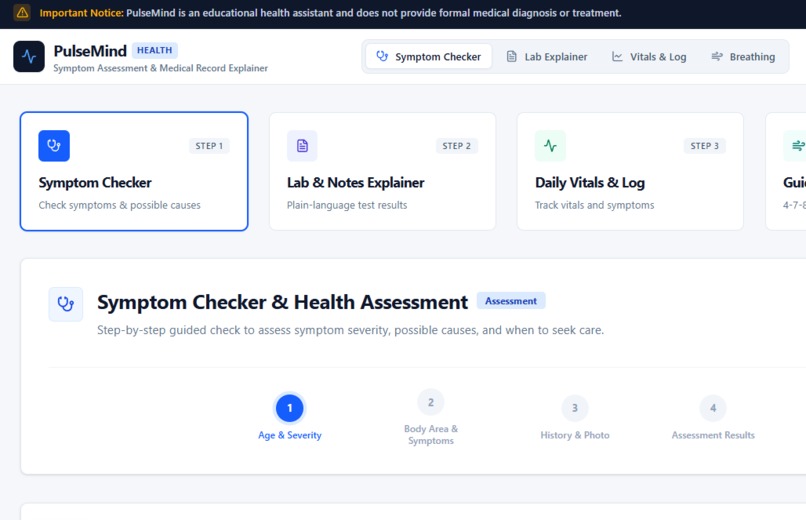
Task: Open the Breathing tab
Action: [743, 57]
